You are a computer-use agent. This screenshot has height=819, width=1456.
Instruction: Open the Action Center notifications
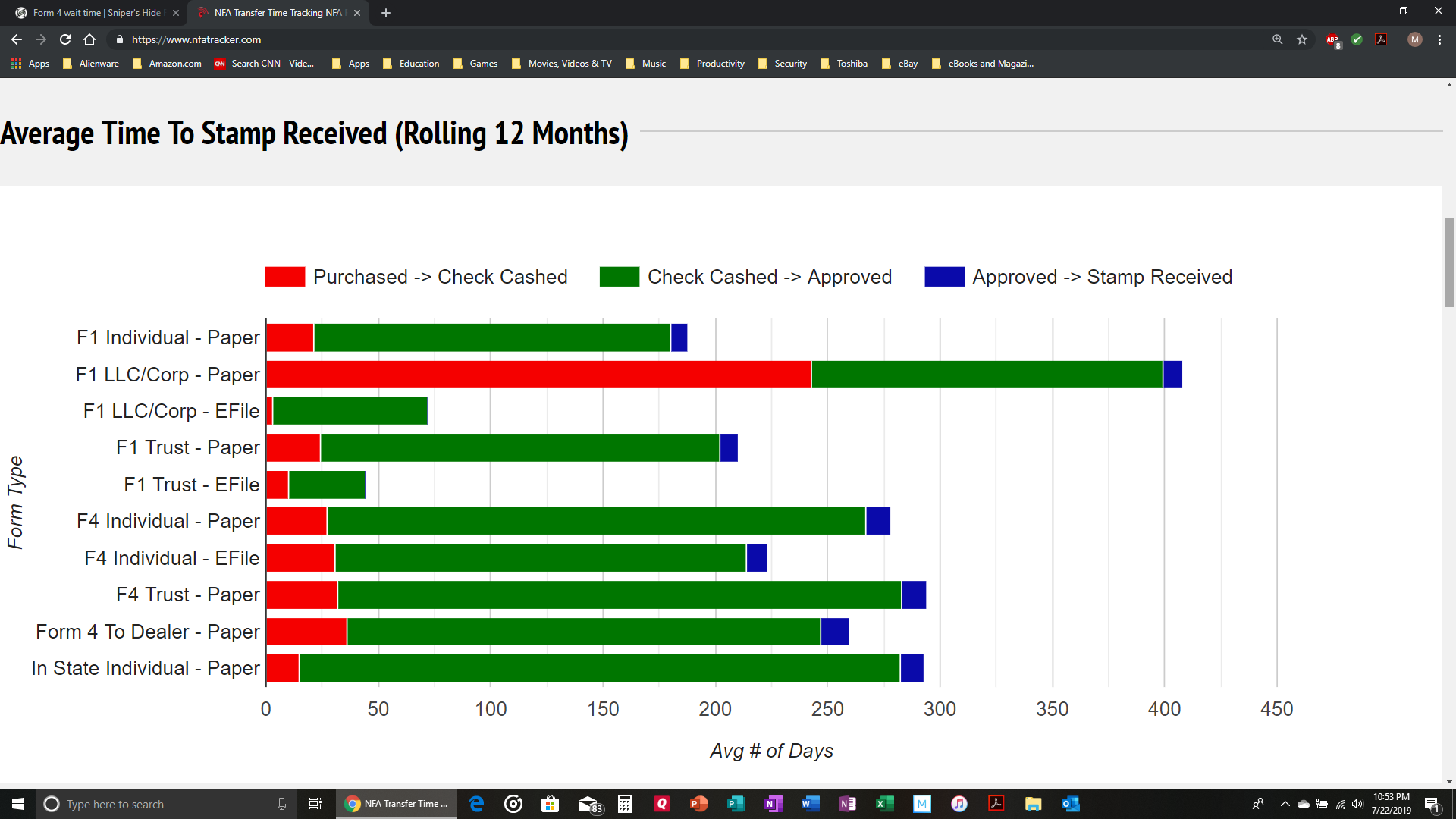[x=1432, y=804]
